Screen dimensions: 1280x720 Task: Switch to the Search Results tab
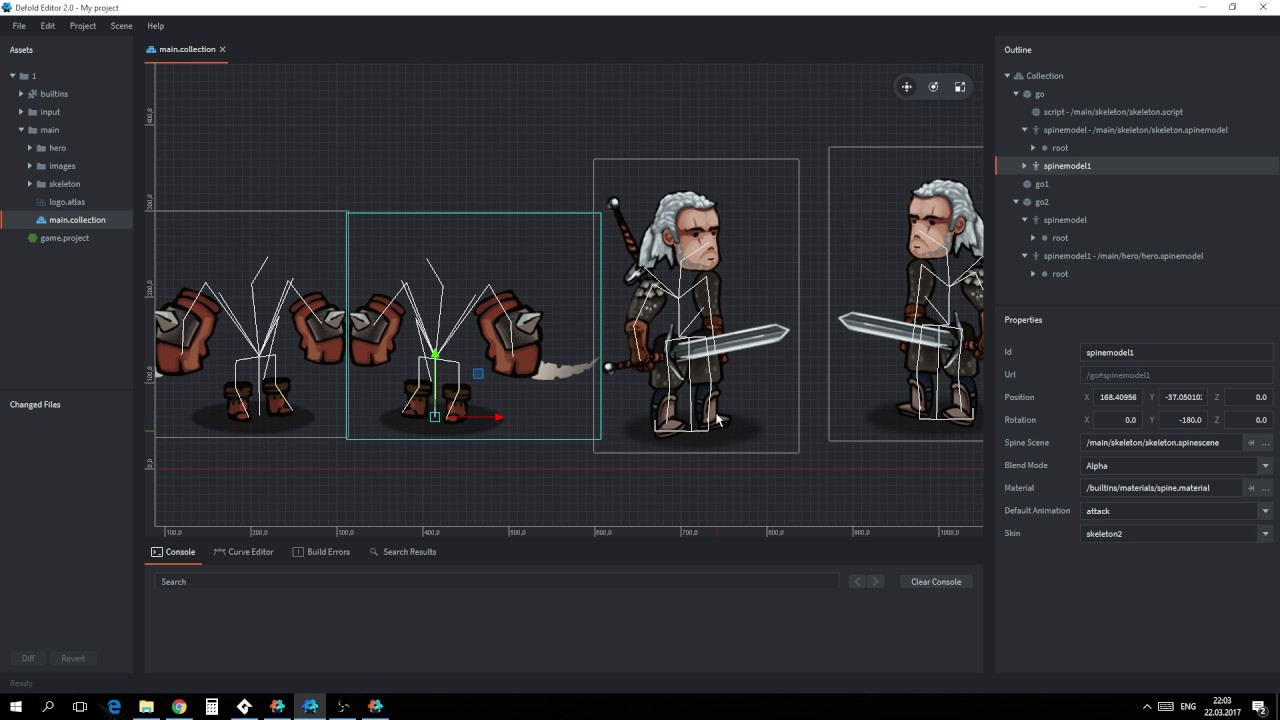[403, 552]
